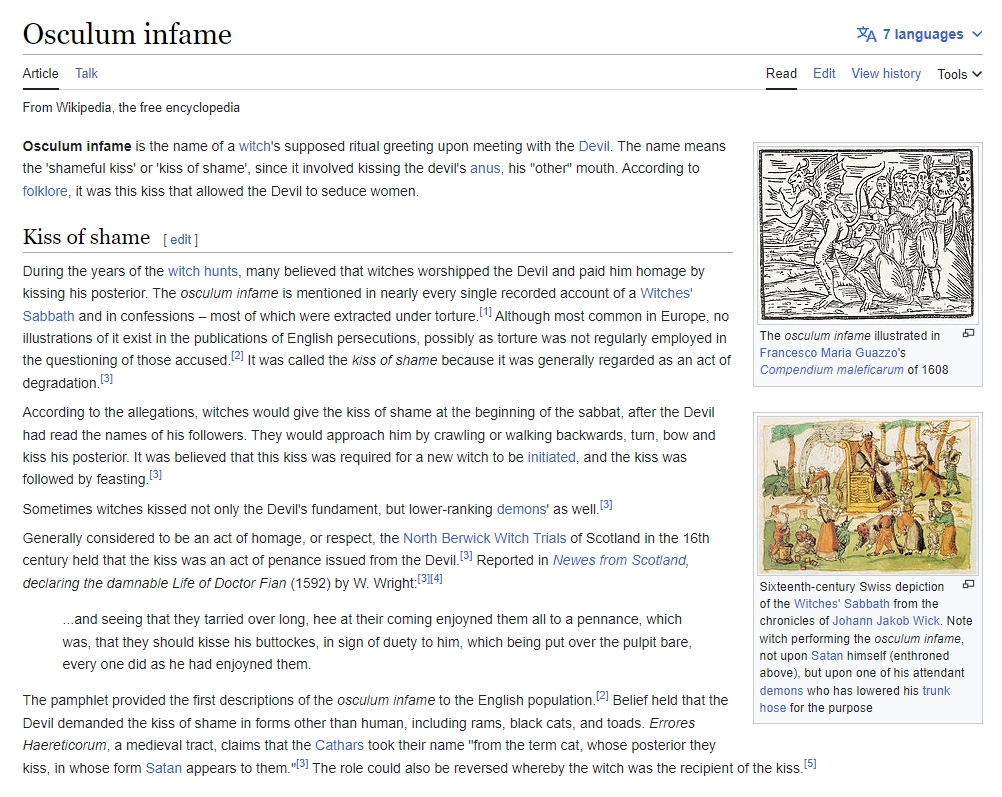
Task: Switch to the Article tab
Action: 40,74
